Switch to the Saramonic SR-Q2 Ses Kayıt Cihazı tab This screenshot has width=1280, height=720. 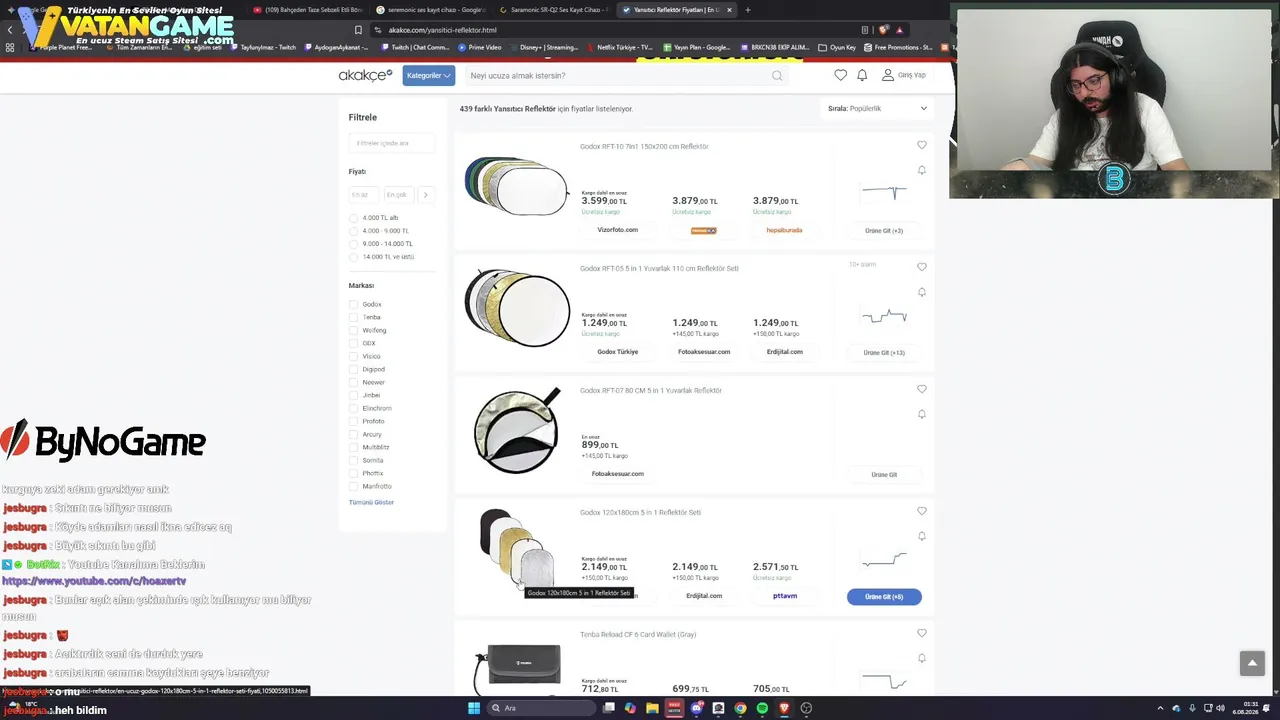(x=553, y=10)
